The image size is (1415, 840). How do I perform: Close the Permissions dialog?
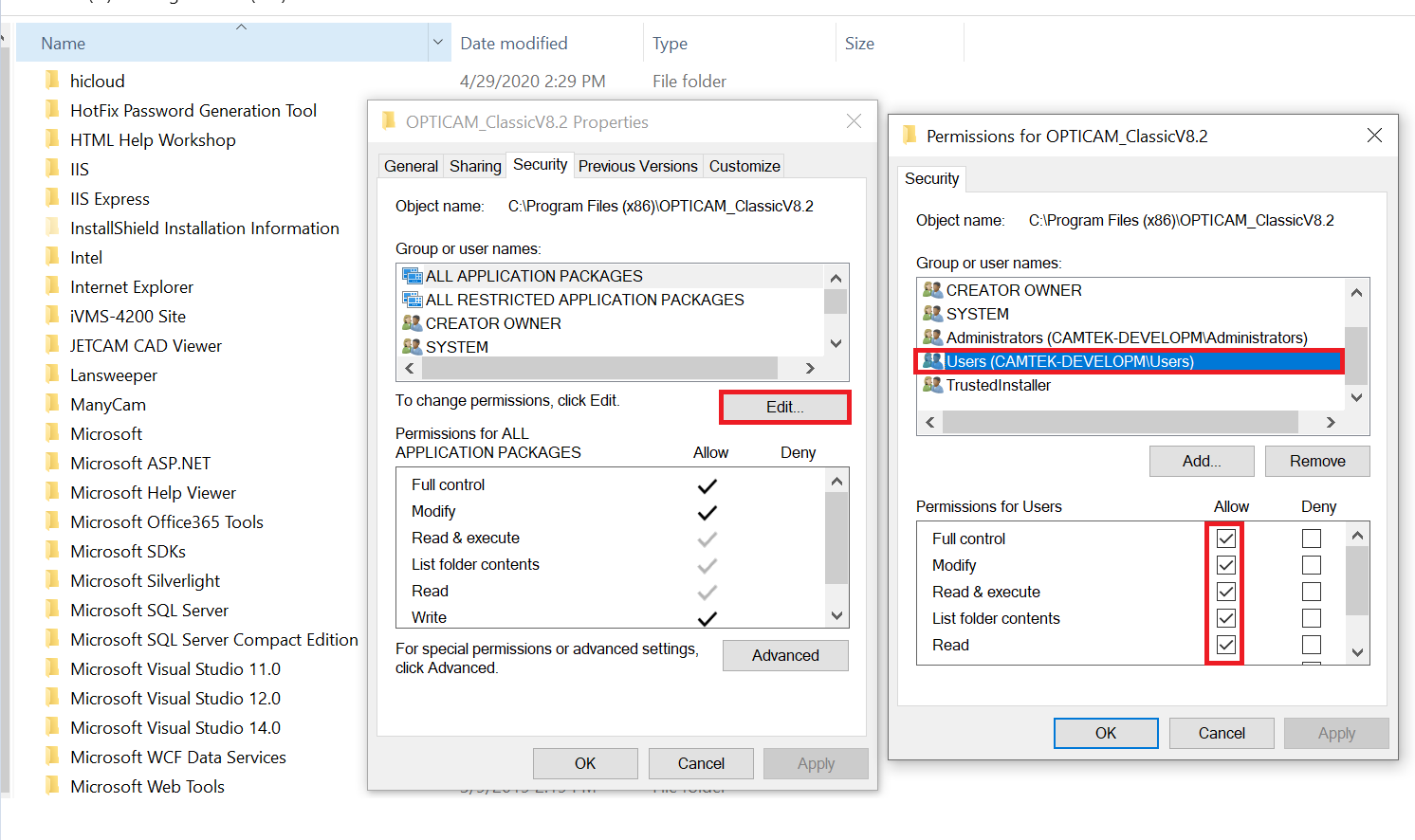pos(1374,136)
